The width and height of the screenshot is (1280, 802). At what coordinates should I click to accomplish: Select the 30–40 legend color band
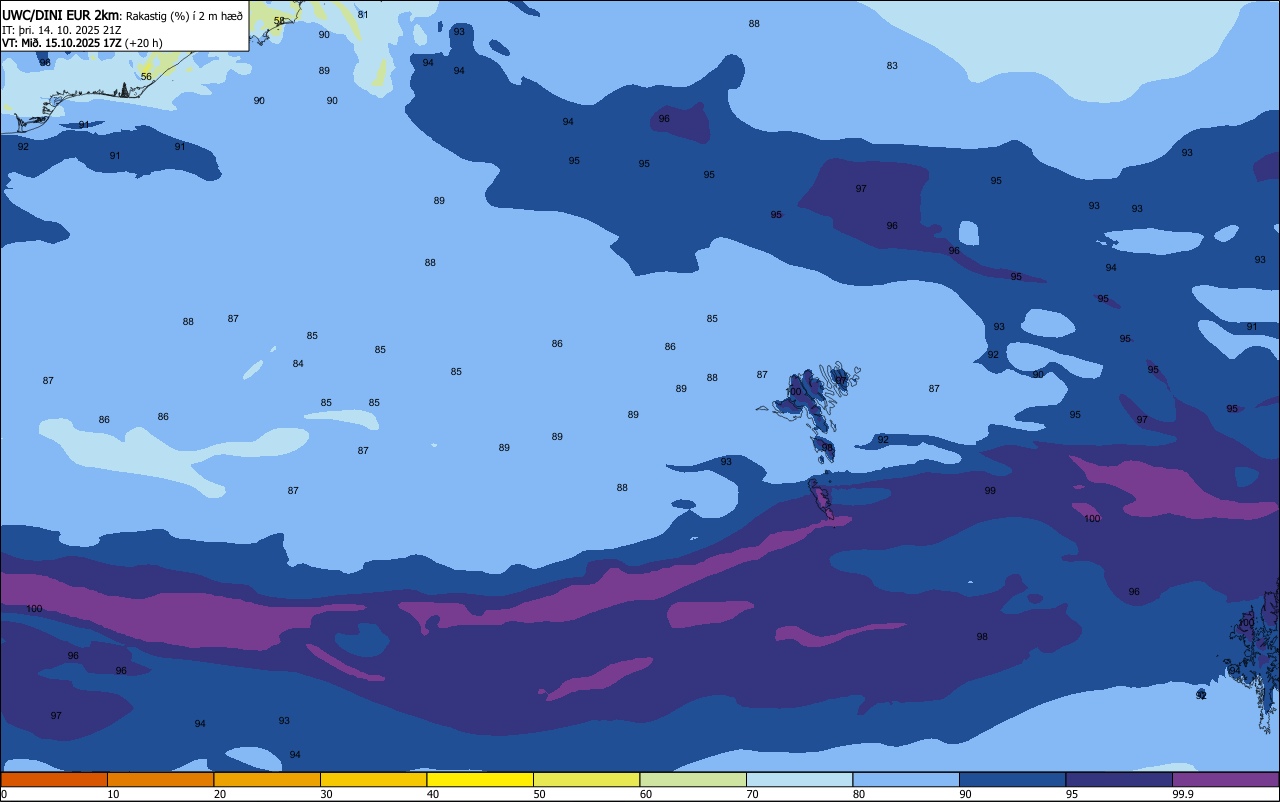click(x=373, y=779)
